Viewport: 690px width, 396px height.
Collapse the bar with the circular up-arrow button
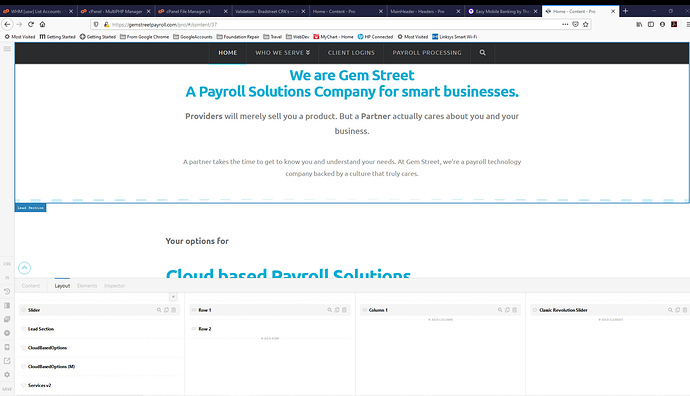coord(25,268)
